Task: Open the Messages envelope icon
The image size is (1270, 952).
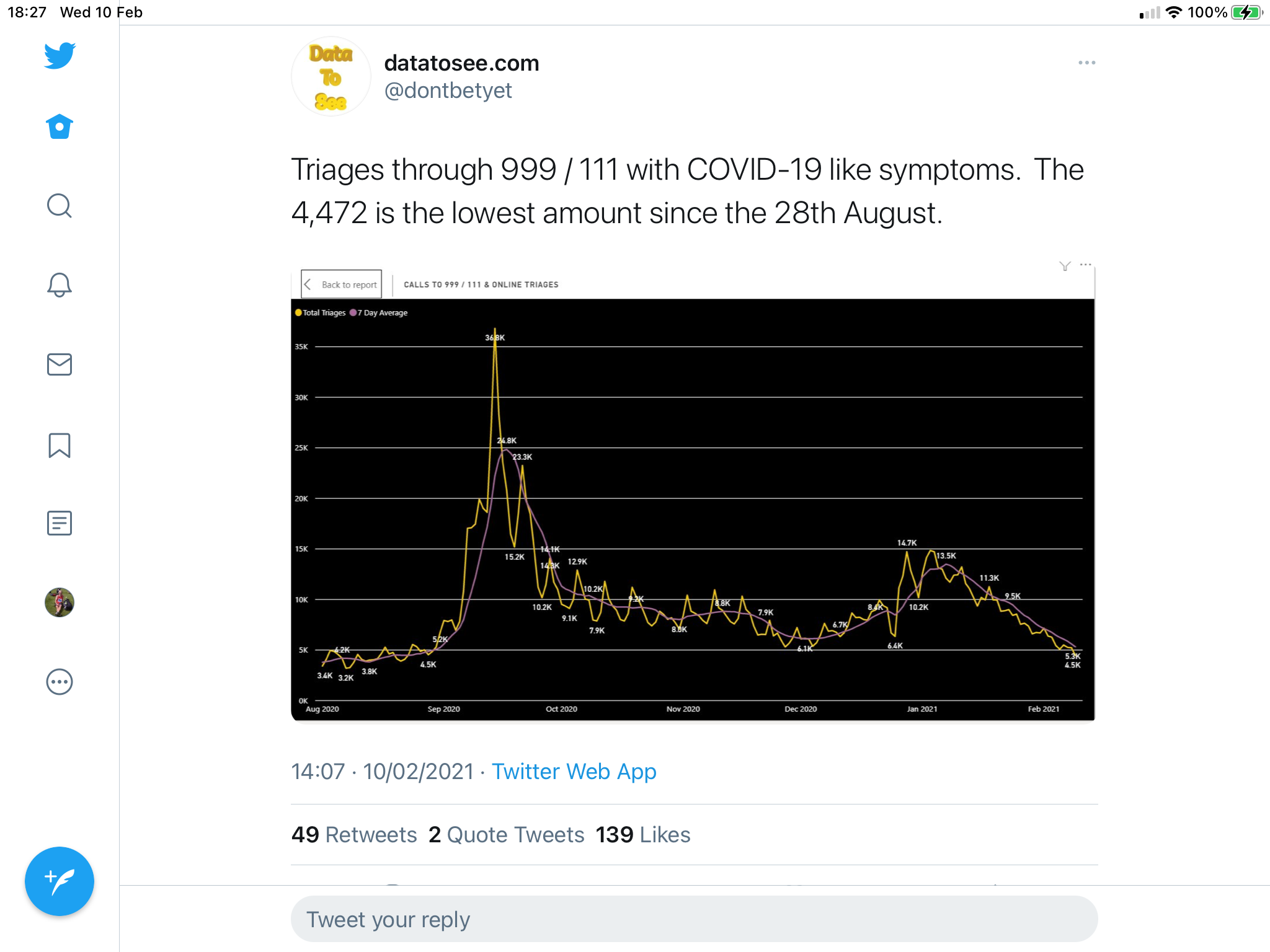Action: pyautogui.click(x=60, y=364)
